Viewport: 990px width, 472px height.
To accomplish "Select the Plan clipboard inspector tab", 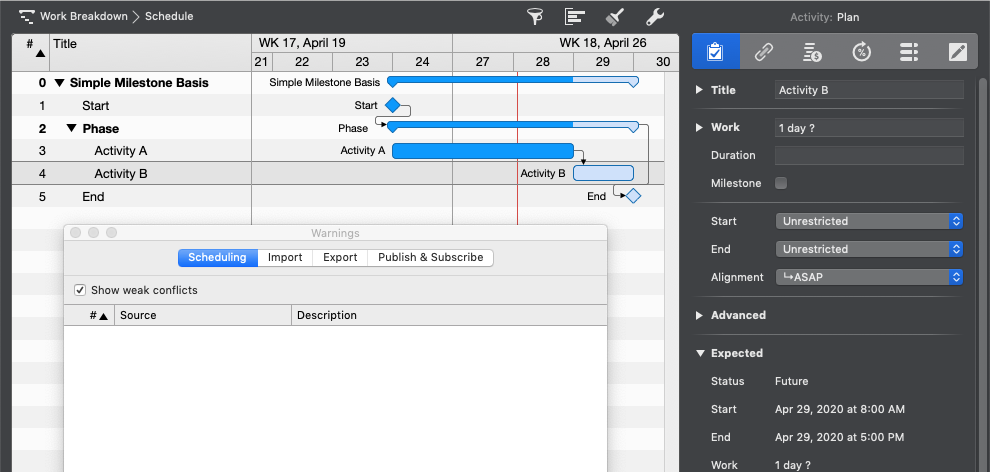I will 715,52.
